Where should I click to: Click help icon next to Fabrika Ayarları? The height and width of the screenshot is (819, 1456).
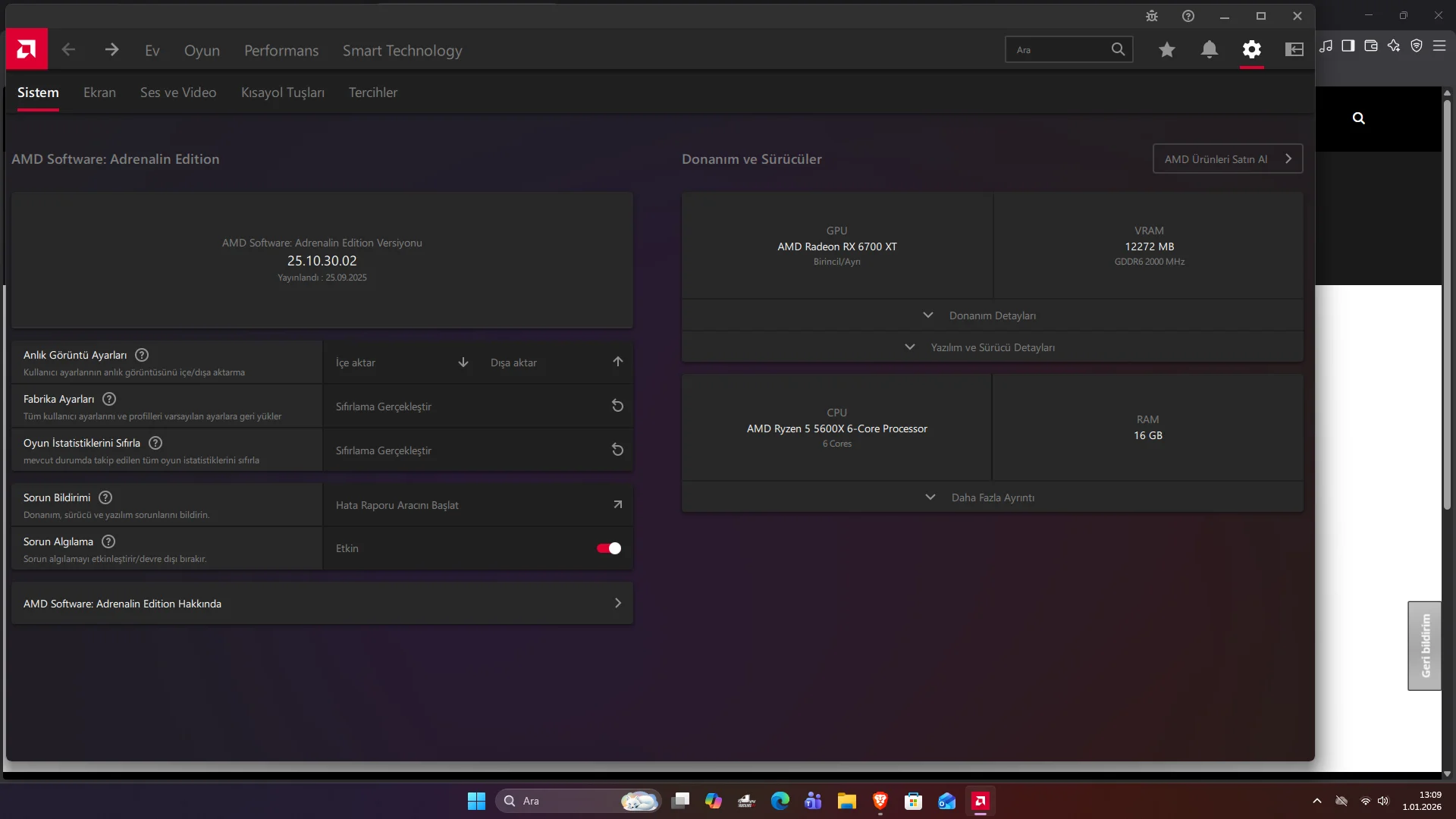point(109,399)
